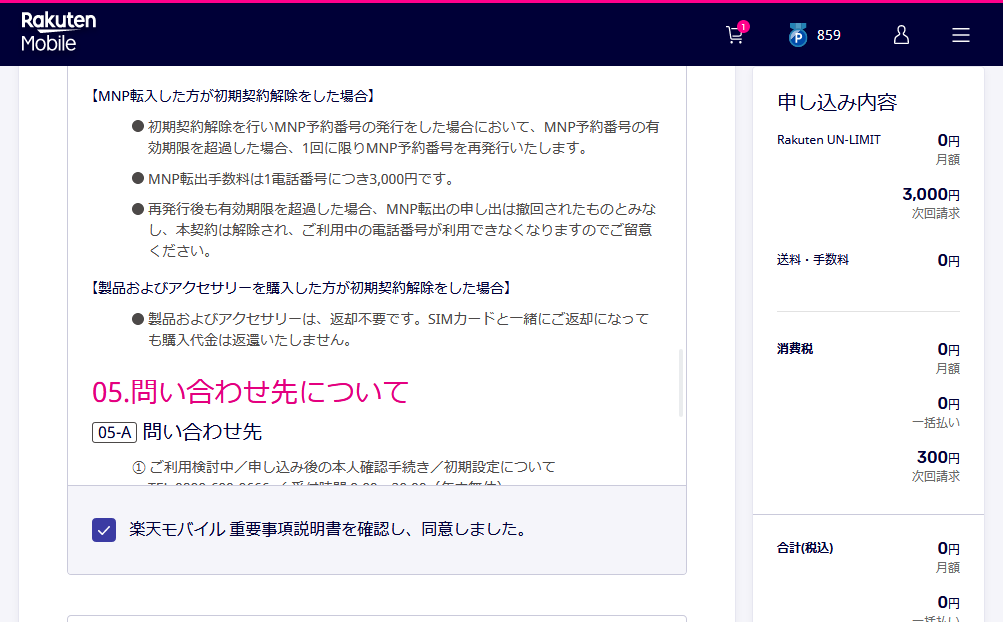
Task: Click the 楽天モバイル 重要事項説明書を確認し、同意しました label
Action: click(x=329, y=529)
